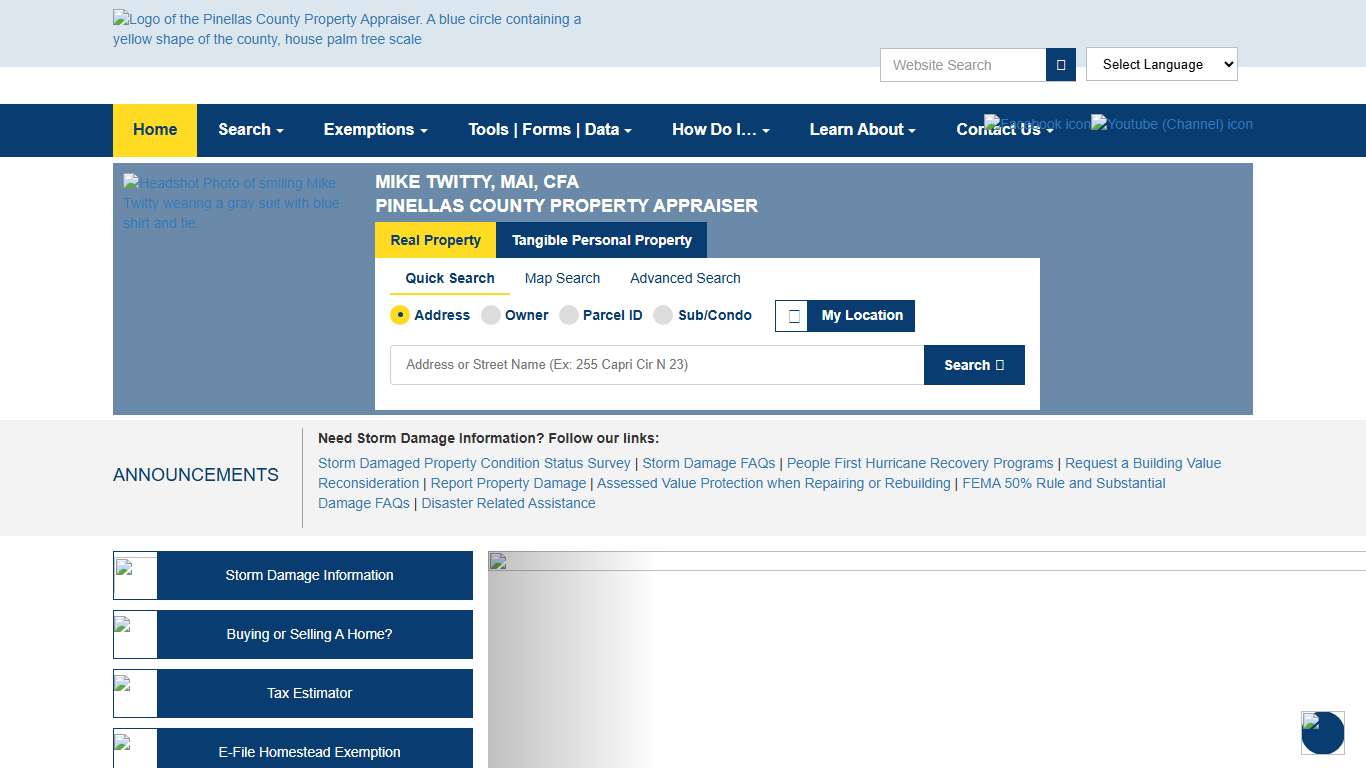Open the Map Search tab
Image resolution: width=1366 pixels, height=768 pixels.
click(562, 278)
